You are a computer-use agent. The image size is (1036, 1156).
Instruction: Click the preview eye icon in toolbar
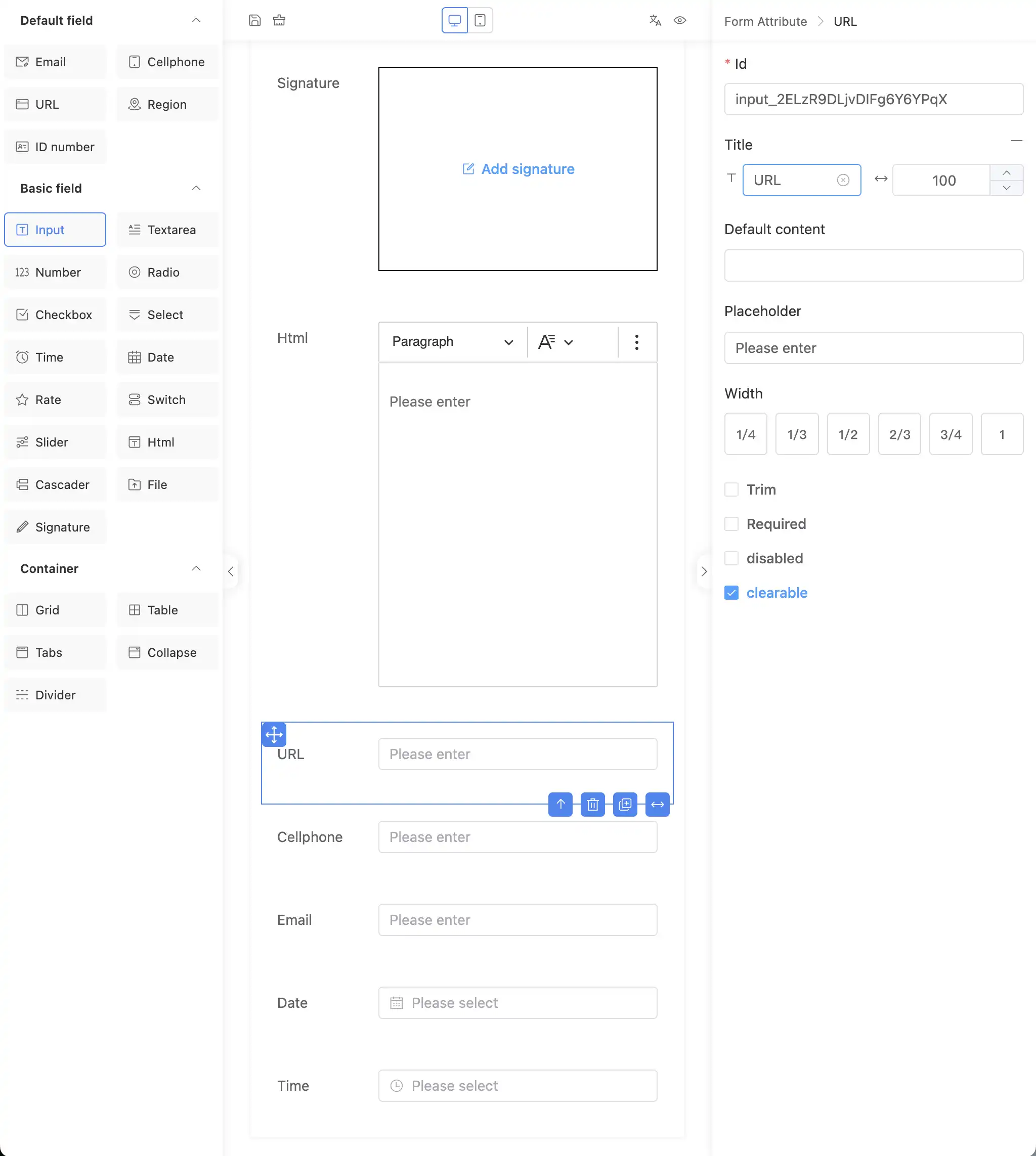point(680,20)
